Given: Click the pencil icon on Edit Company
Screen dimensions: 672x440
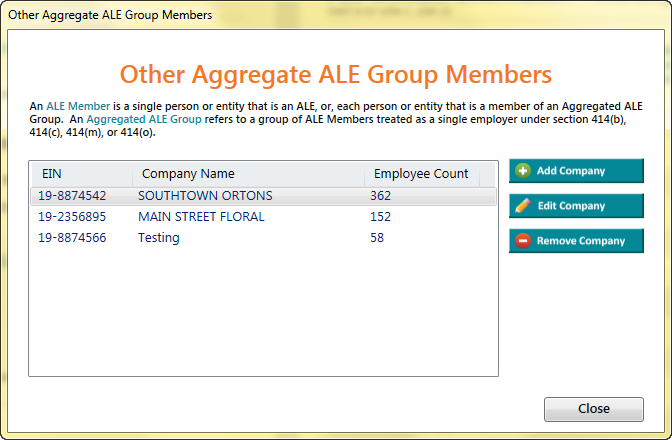Looking at the screenshot, I should point(522,206).
